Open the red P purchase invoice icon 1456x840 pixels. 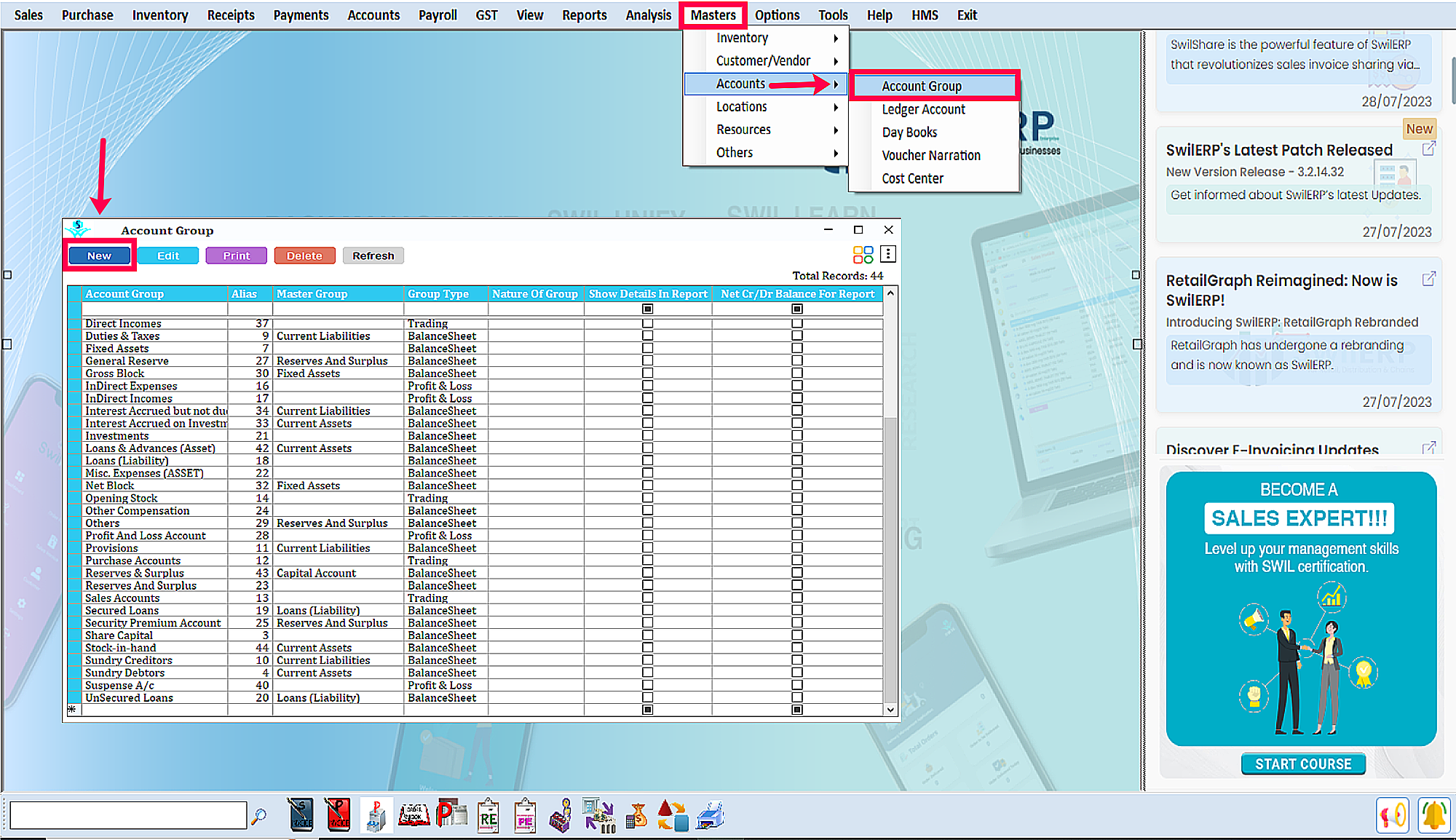(x=338, y=815)
